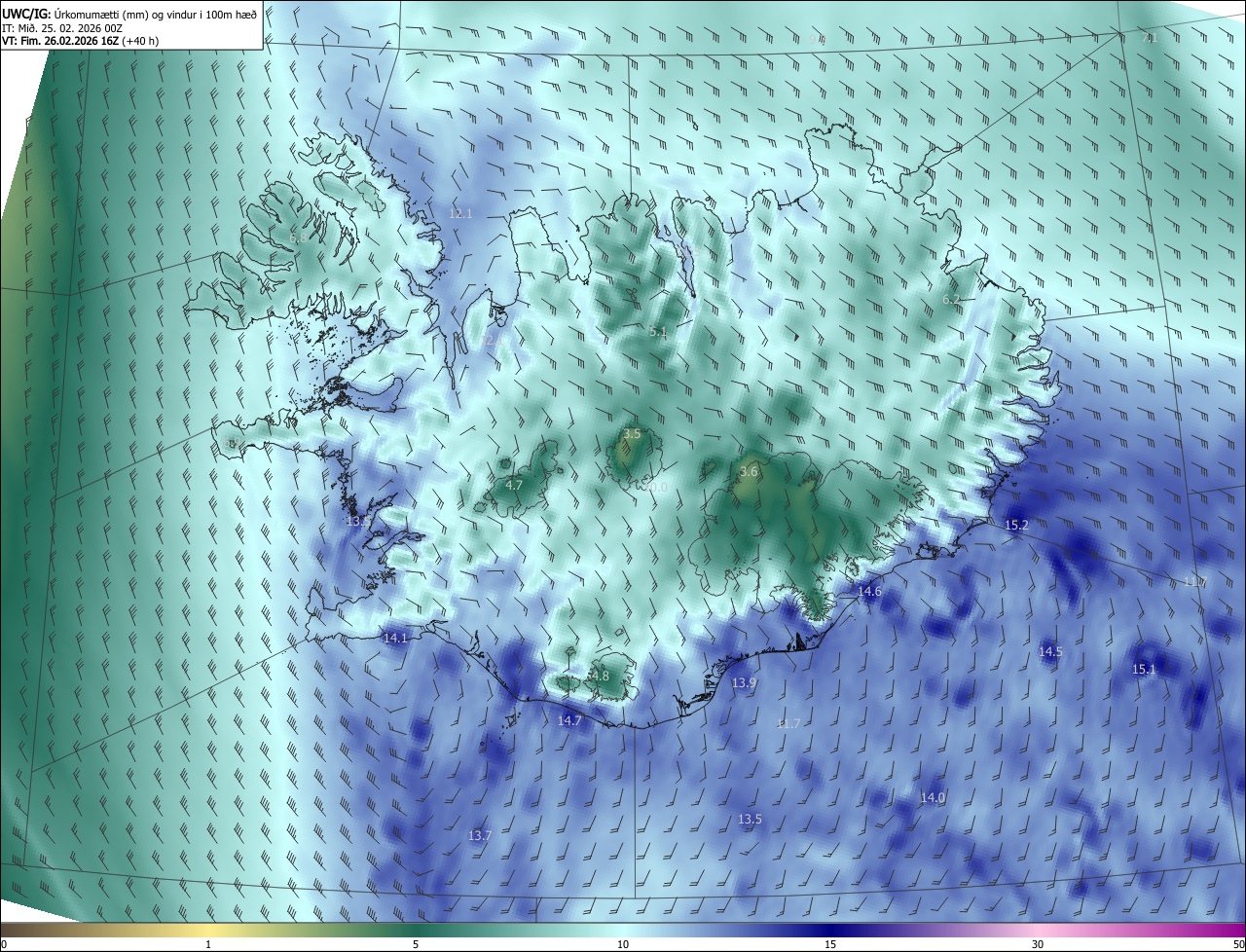Image resolution: width=1246 pixels, height=952 pixels.
Task: Select the 4.7 value label
Action: 514,485
